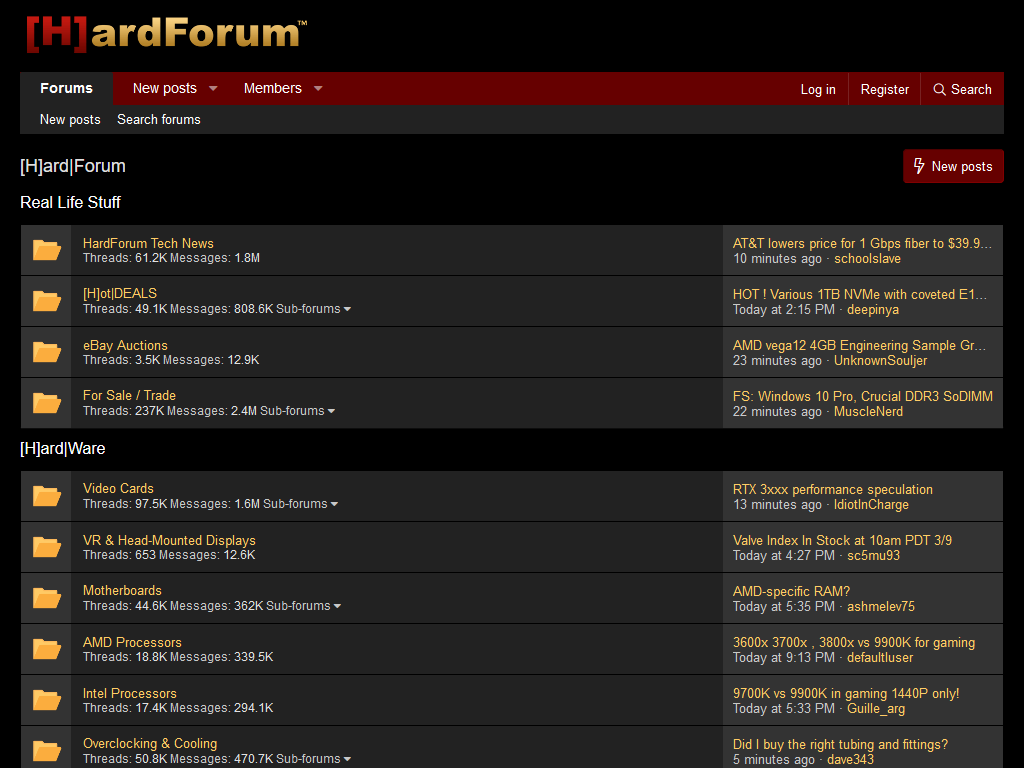Click the Register link
This screenshot has width=1024, height=768.
pyautogui.click(x=885, y=89)
